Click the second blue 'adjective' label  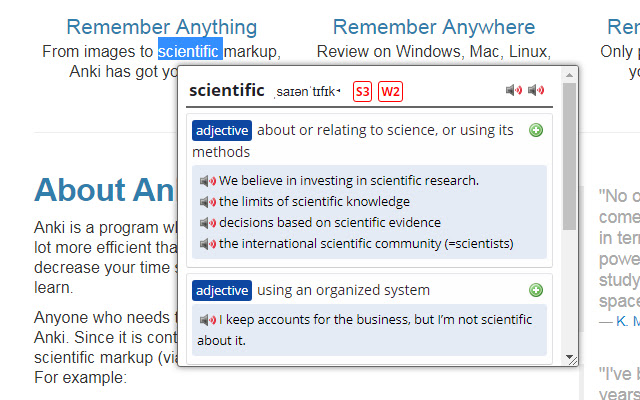coord(222,290)
